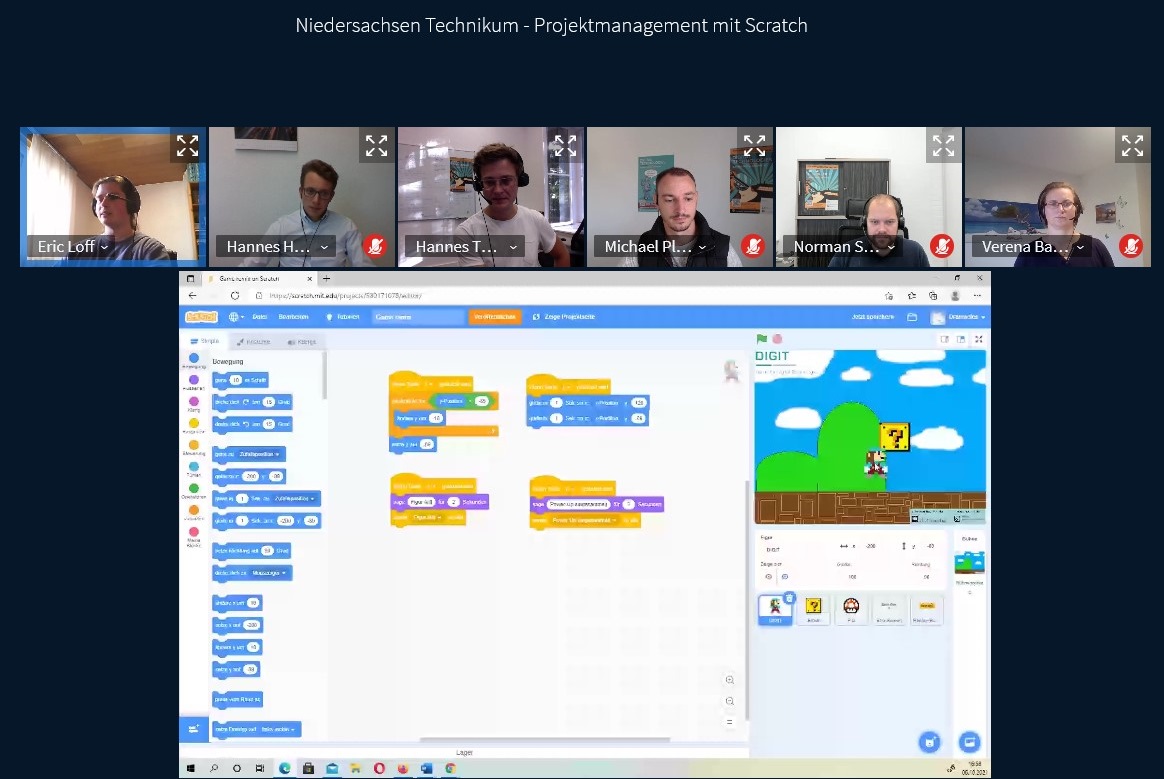The width and height of the screenshot is (1164, 779).
Task: Click the red stop sign above the stage
Action: coord(777,339)
